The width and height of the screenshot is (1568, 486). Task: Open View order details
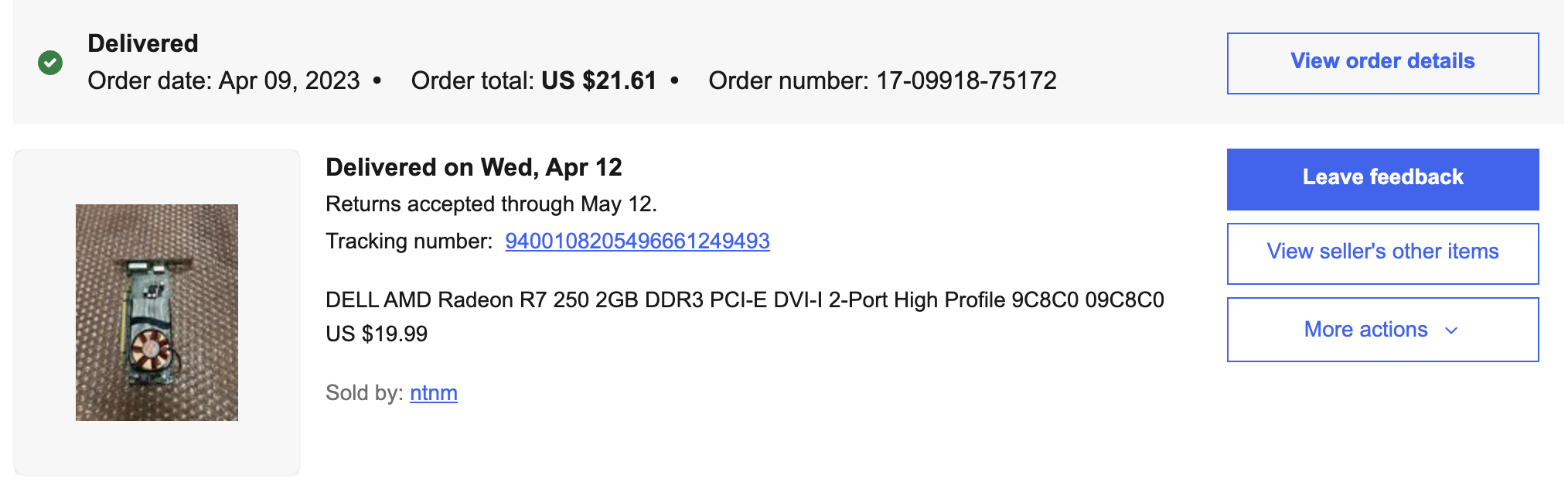pyautogui.click(x=1382, y=63)
